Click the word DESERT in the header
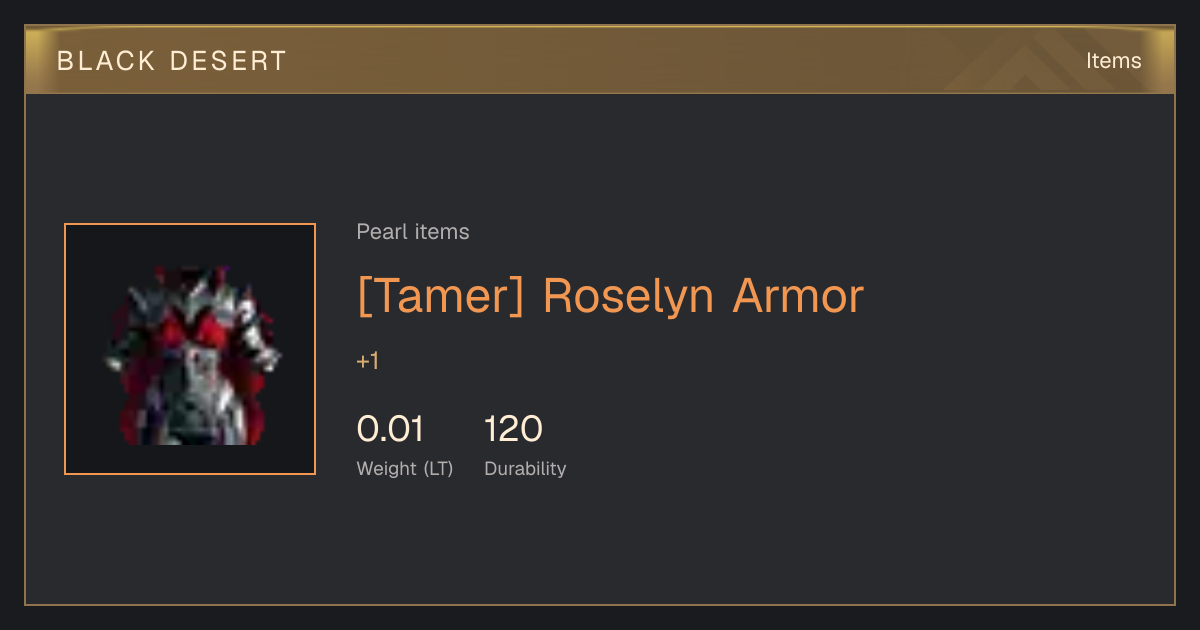1200x630 pixels. [x=228, y=61]
